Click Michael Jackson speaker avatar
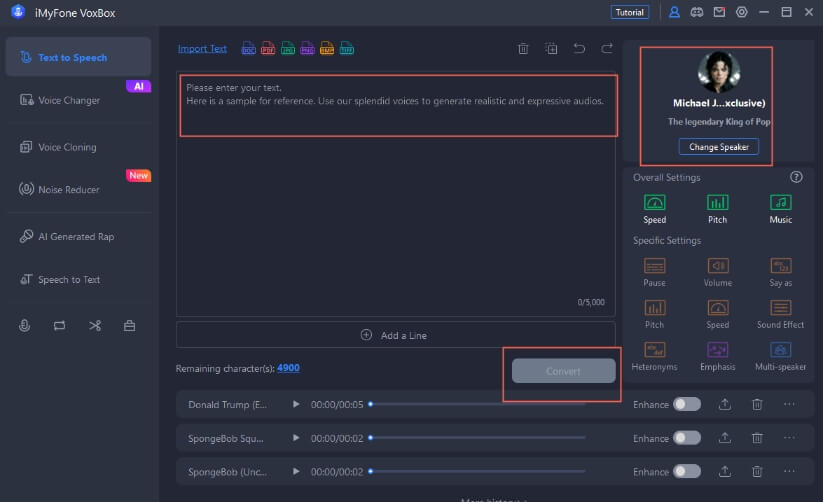This screenshot has height=502, width=823. click(x=719, y=72)
